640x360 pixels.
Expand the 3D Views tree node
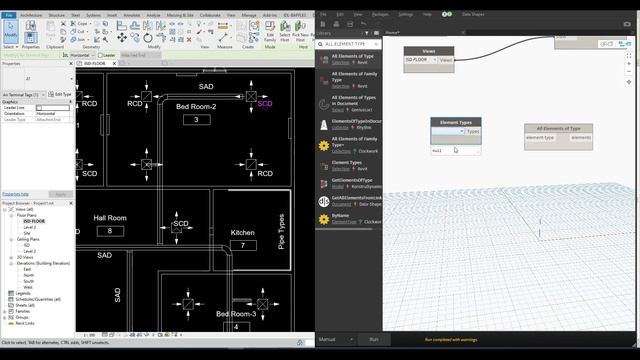11,258
